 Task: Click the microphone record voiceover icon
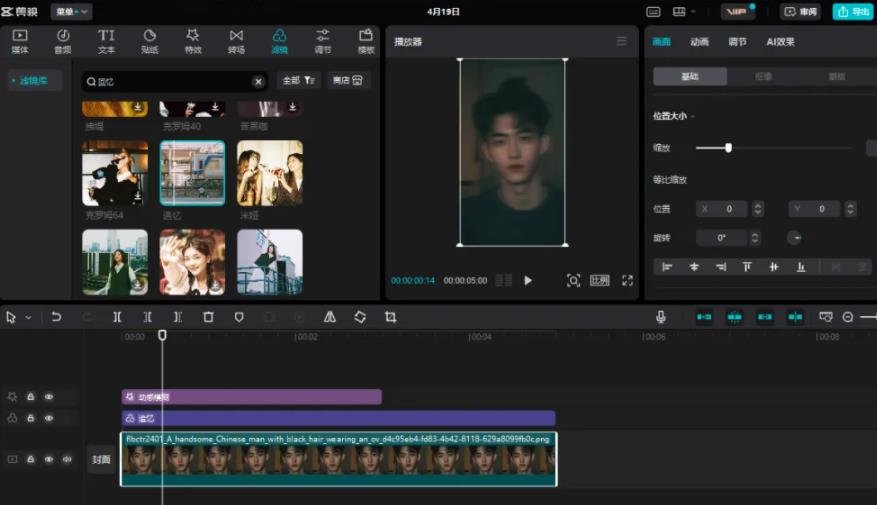click(x=661, y=317)
